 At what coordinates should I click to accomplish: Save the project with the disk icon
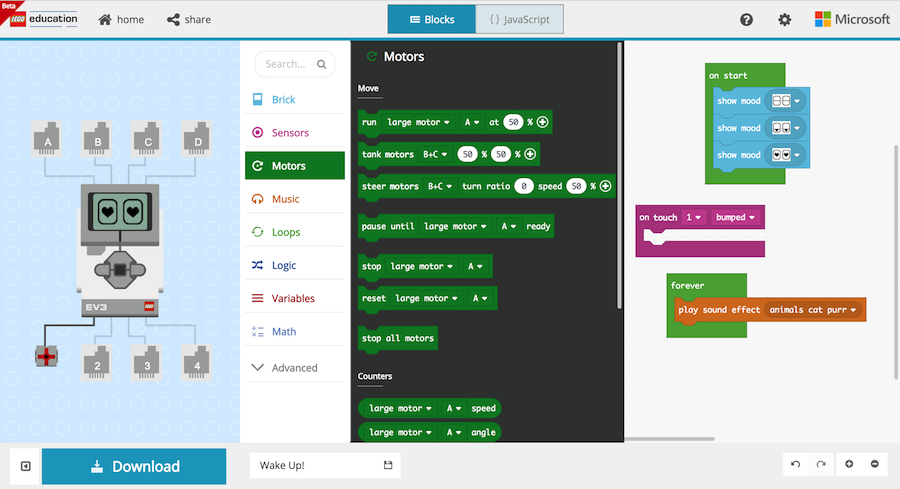(x=388, y=465)
